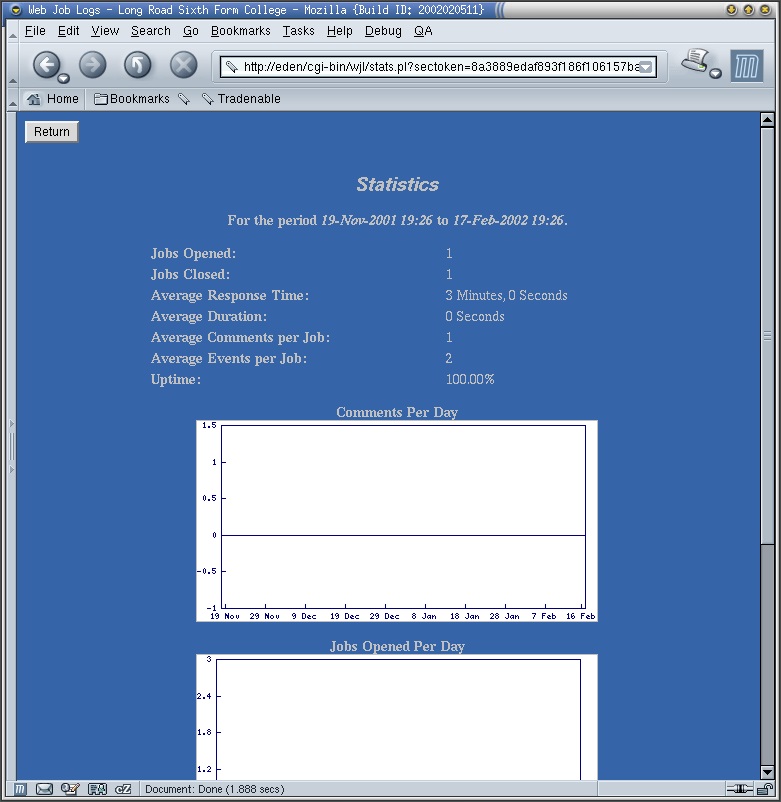
Task: Collapse the menu bar using its grippy
Action: [x=12, y=32]
